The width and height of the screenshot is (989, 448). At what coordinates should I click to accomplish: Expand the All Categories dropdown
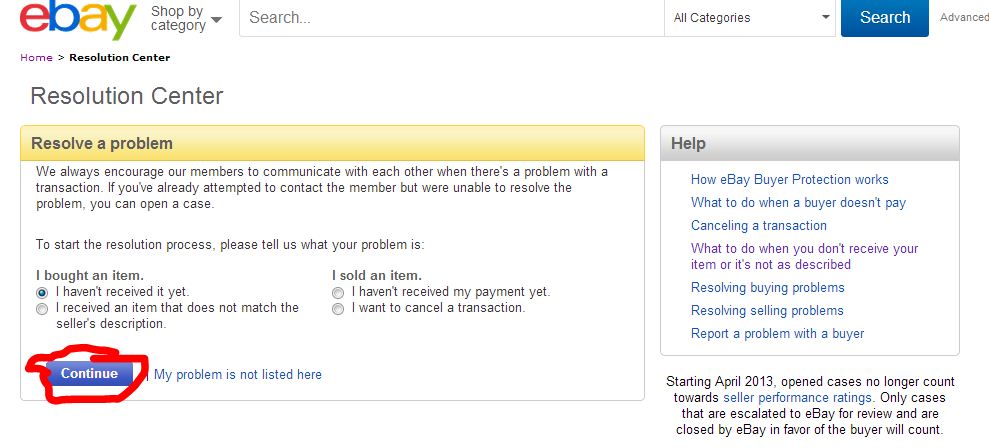point(752,18)
